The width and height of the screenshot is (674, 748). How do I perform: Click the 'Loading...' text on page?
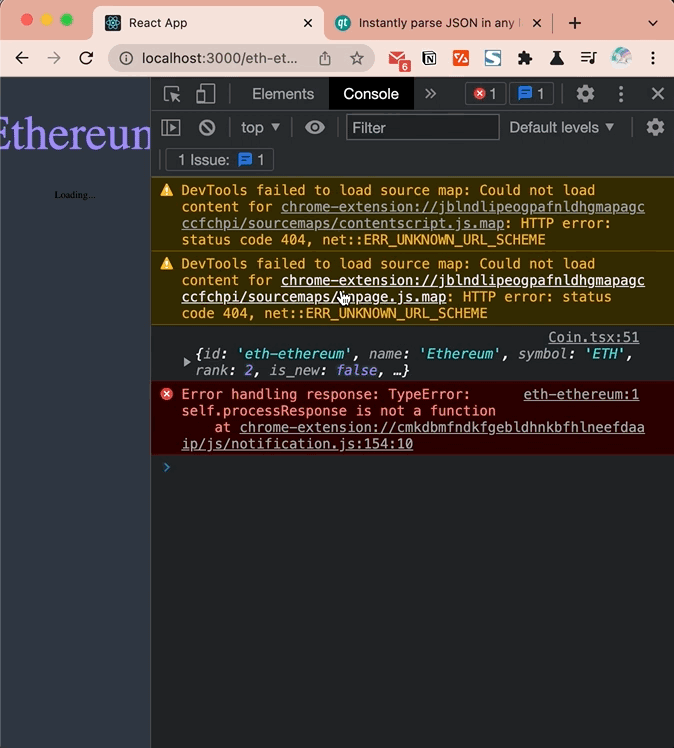point(75,195)
